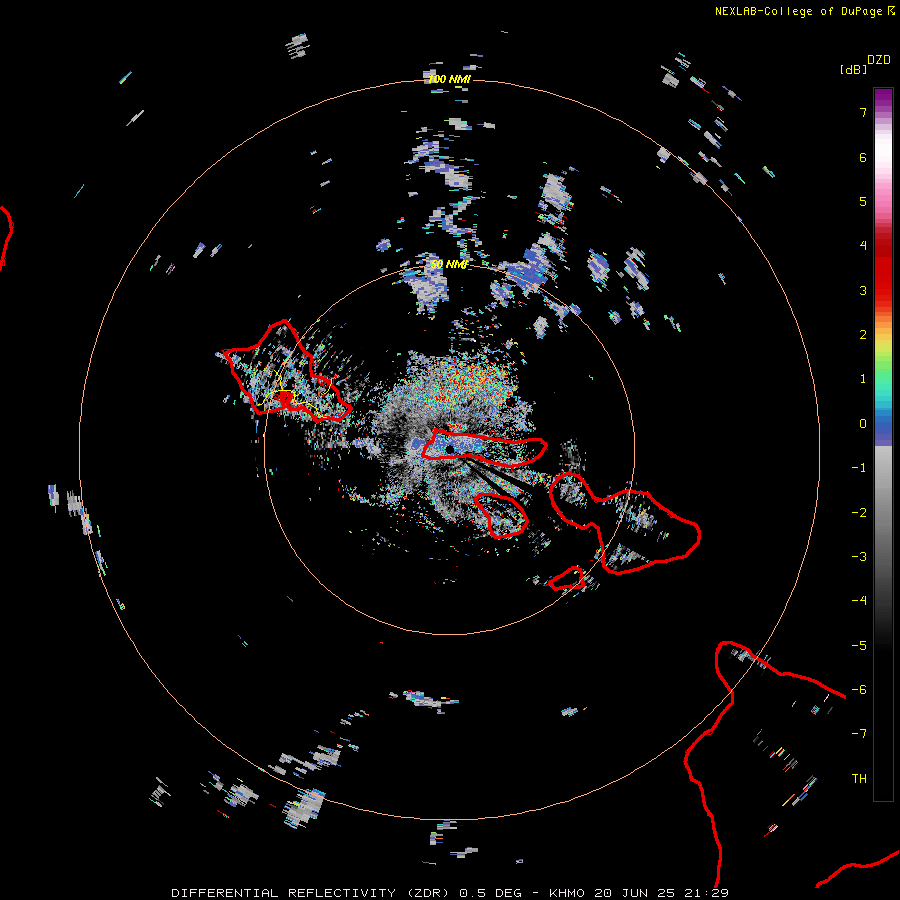This screenshot has width=900, height=900.
Task: Click the NEXLAB-College of DuPage credit text
Action: [x=798, y=11]
